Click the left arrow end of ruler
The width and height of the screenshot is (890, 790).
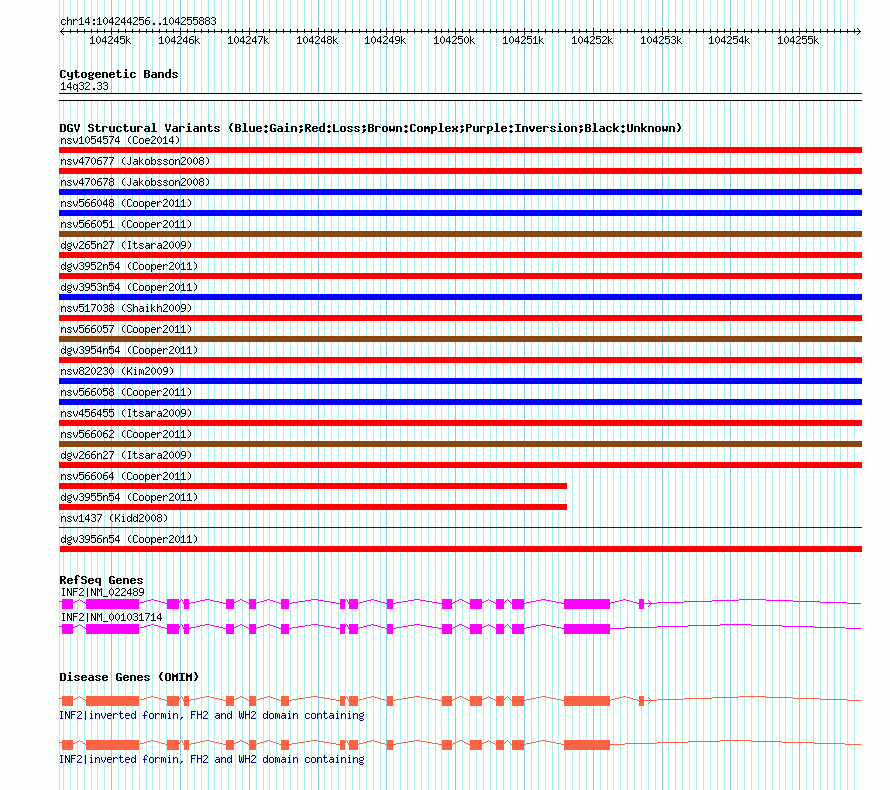(x=62, y=31)
